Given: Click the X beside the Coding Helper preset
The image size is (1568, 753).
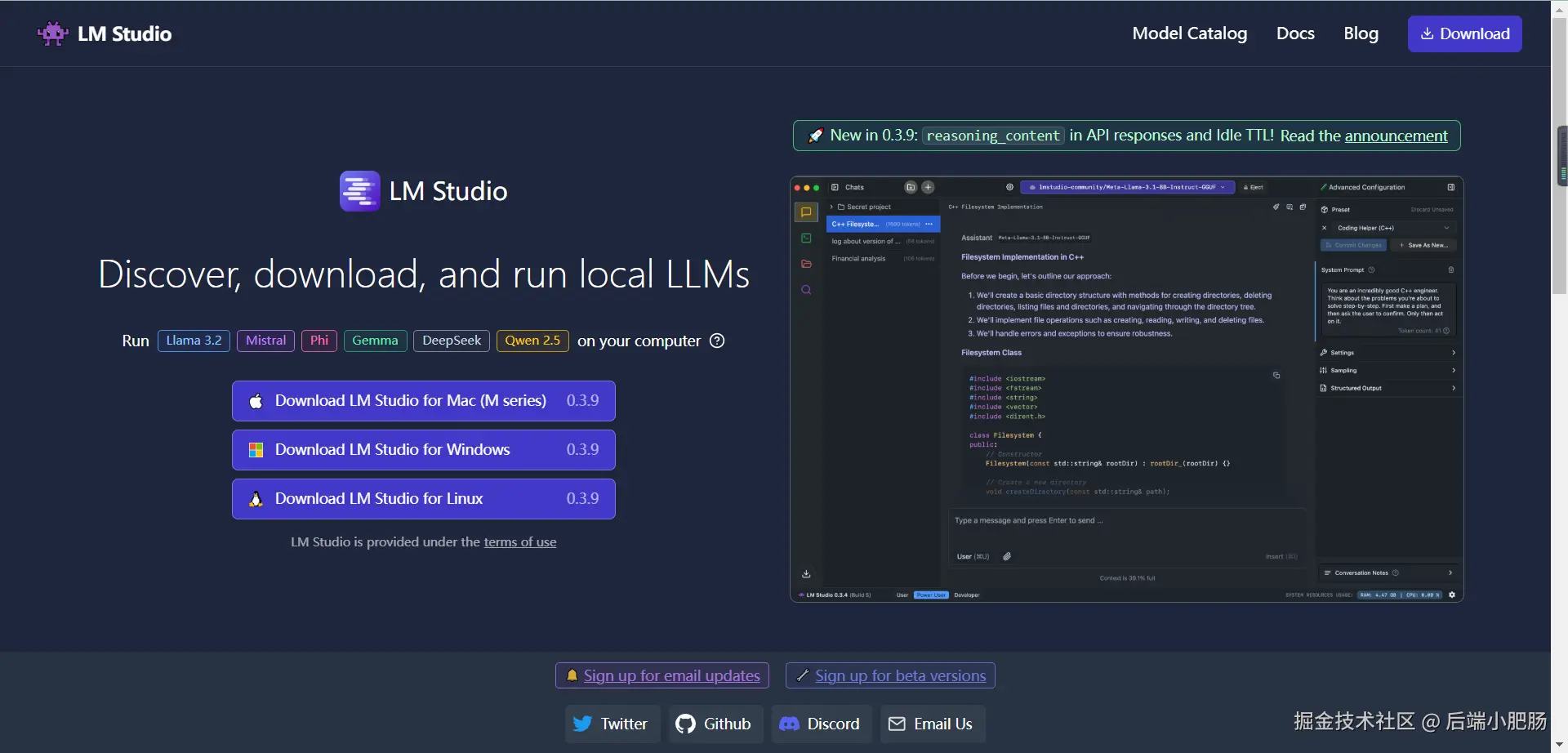Looking at the screenshot, I should click(1325, 228).
